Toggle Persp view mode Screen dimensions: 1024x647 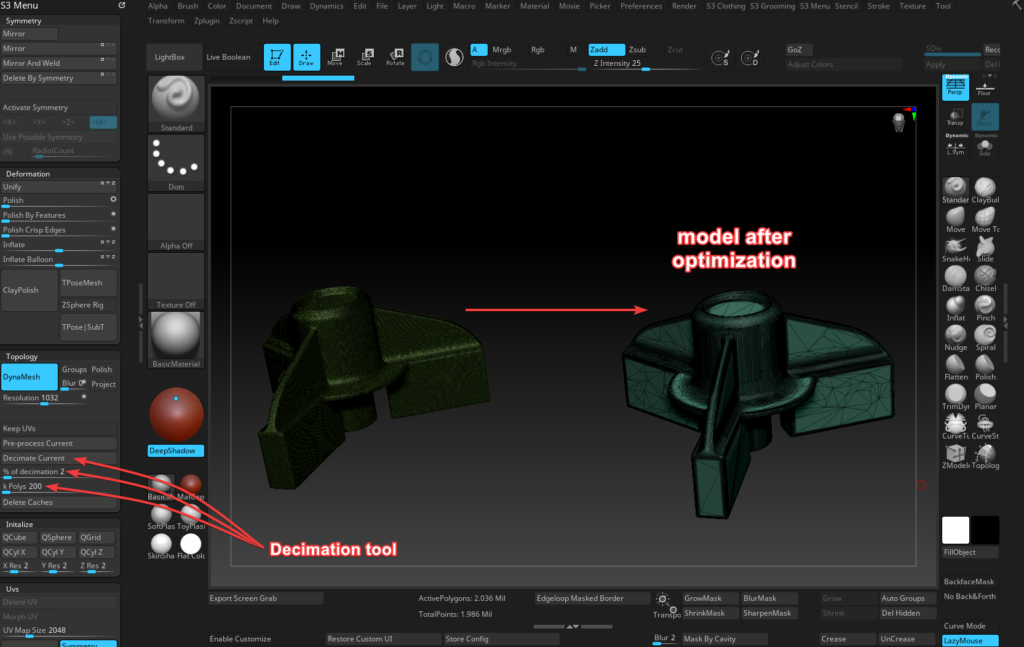click(x=955, y=88)
